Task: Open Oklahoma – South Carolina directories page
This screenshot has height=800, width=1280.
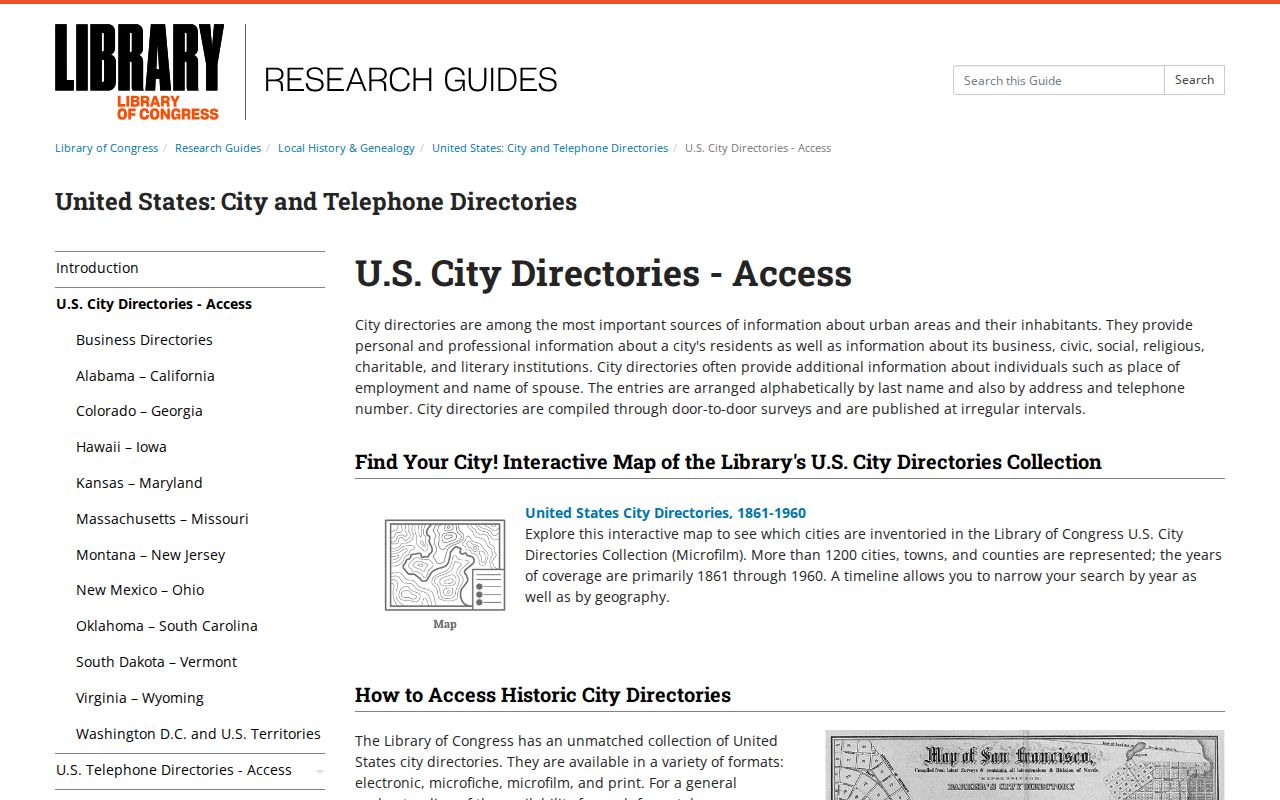Action: (167, 626)
